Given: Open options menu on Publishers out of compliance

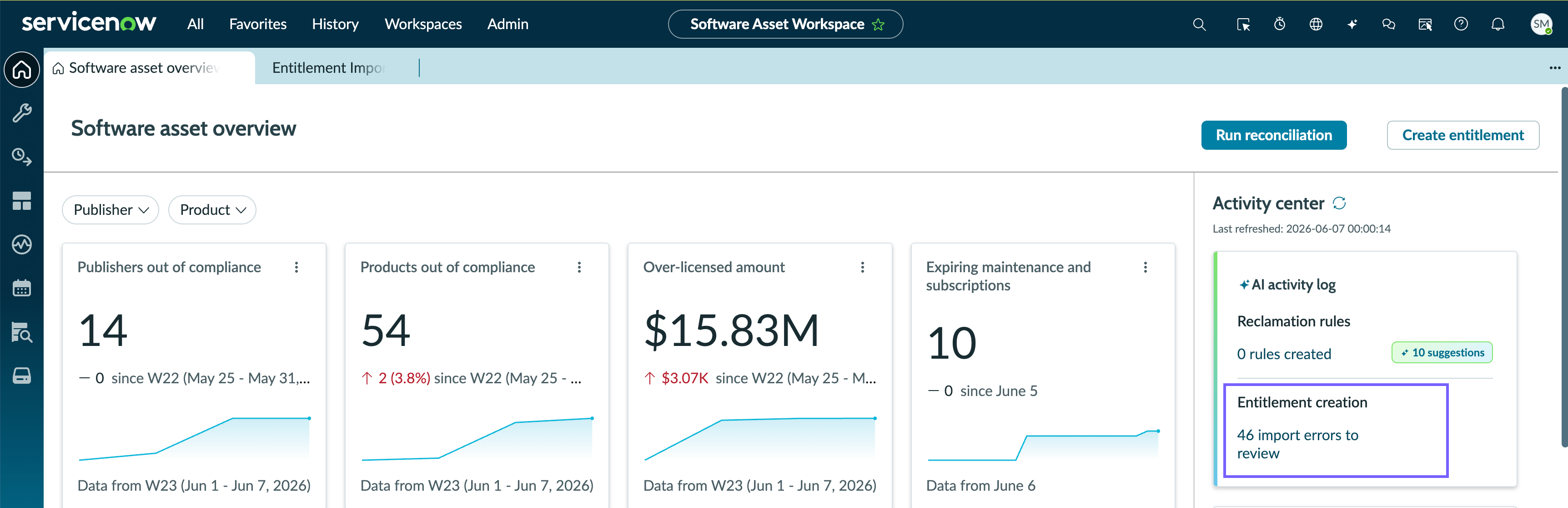Looking at the screenshot, I should [x=297, y=267].
